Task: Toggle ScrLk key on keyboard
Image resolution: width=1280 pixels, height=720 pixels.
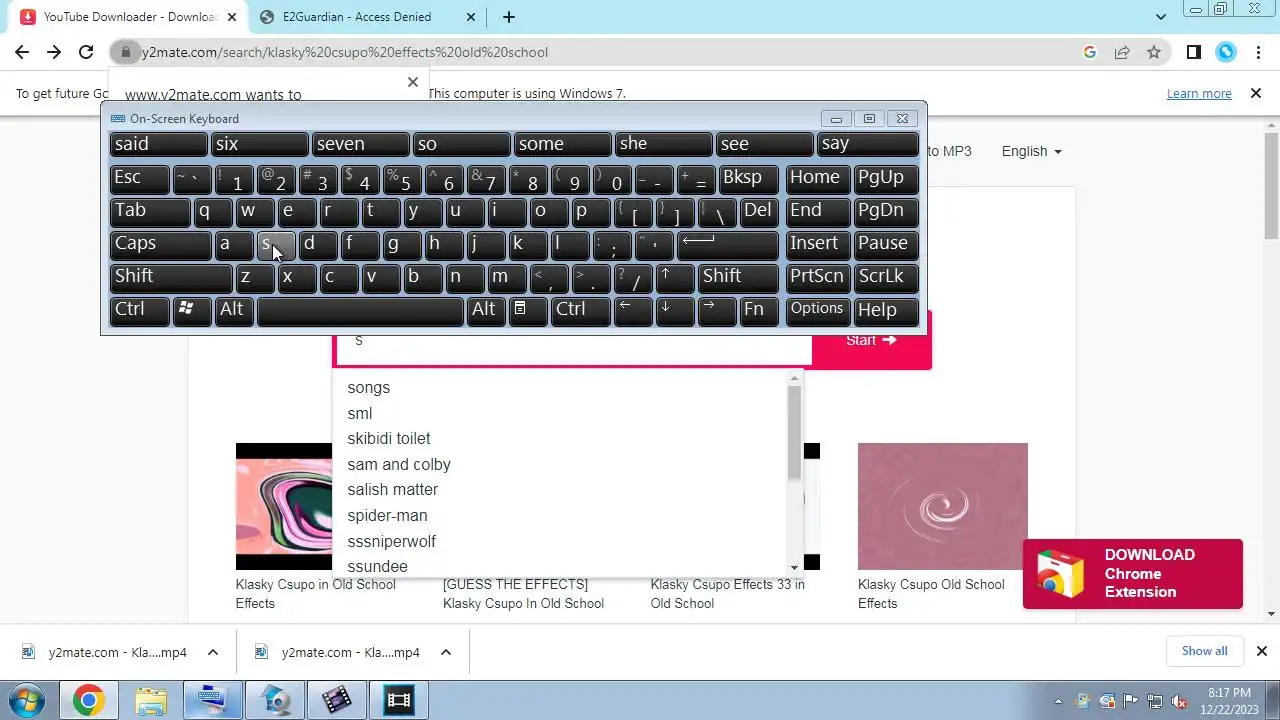Action: 886,277
